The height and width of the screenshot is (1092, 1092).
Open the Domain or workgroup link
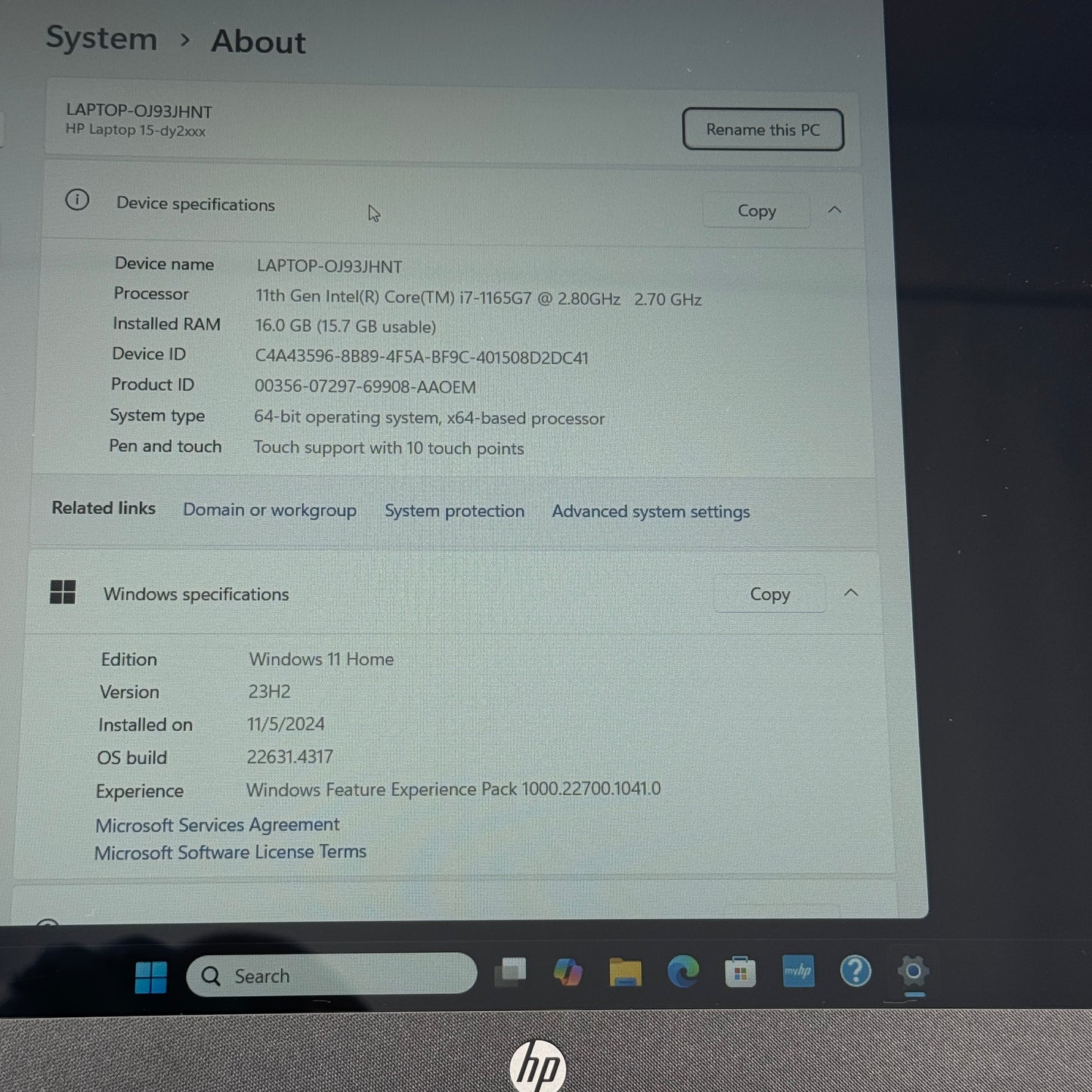pos(269,510)
